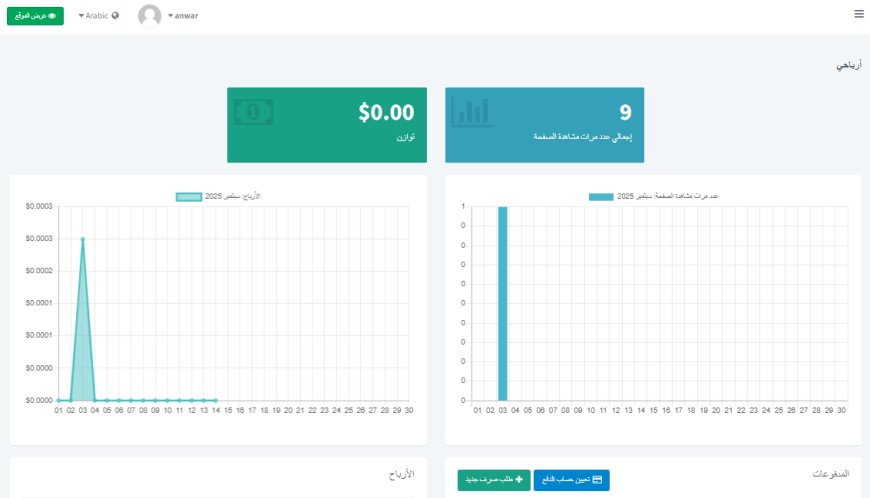
Task: Click the money bill icon on balance card
Action: click(253, 111)
